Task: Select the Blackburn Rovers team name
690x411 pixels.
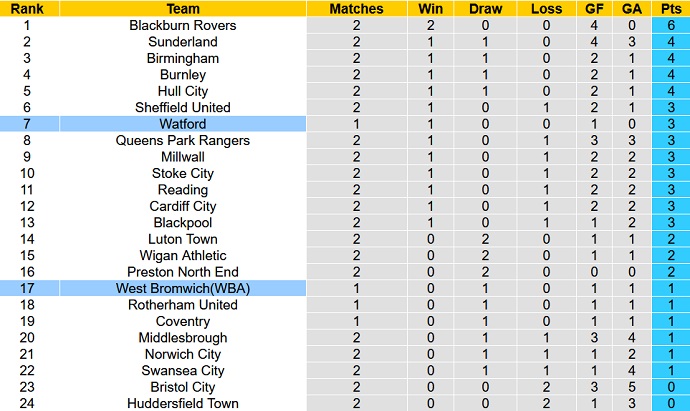Action: click(183, 26)
